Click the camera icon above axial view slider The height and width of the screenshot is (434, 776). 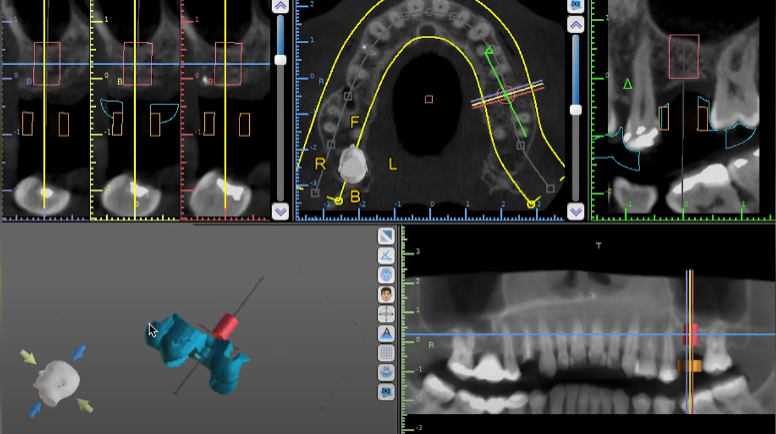[575, 5]
